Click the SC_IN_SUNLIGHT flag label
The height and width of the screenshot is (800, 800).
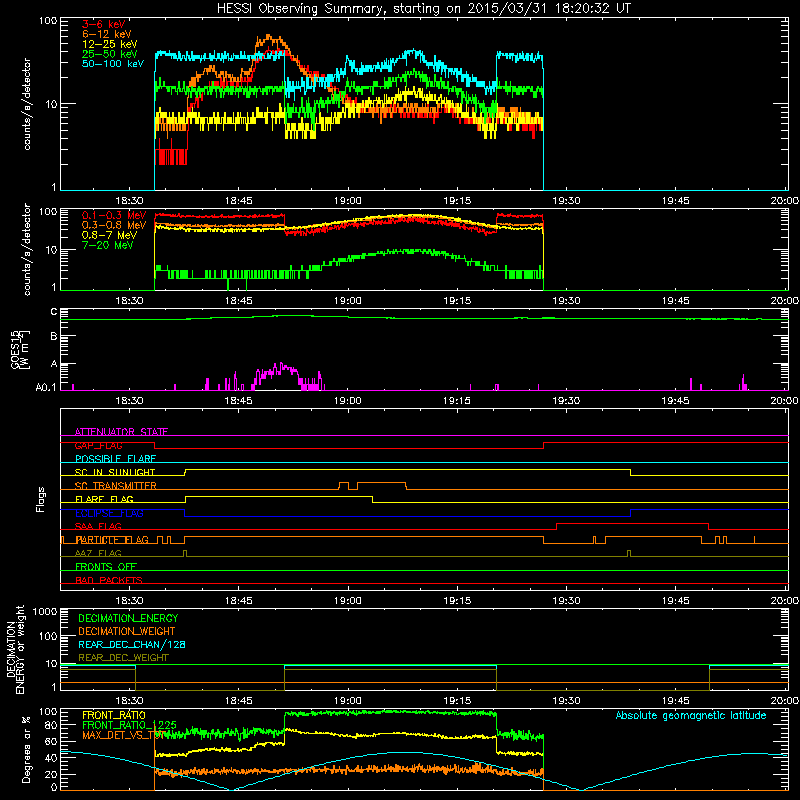[115, 472]
